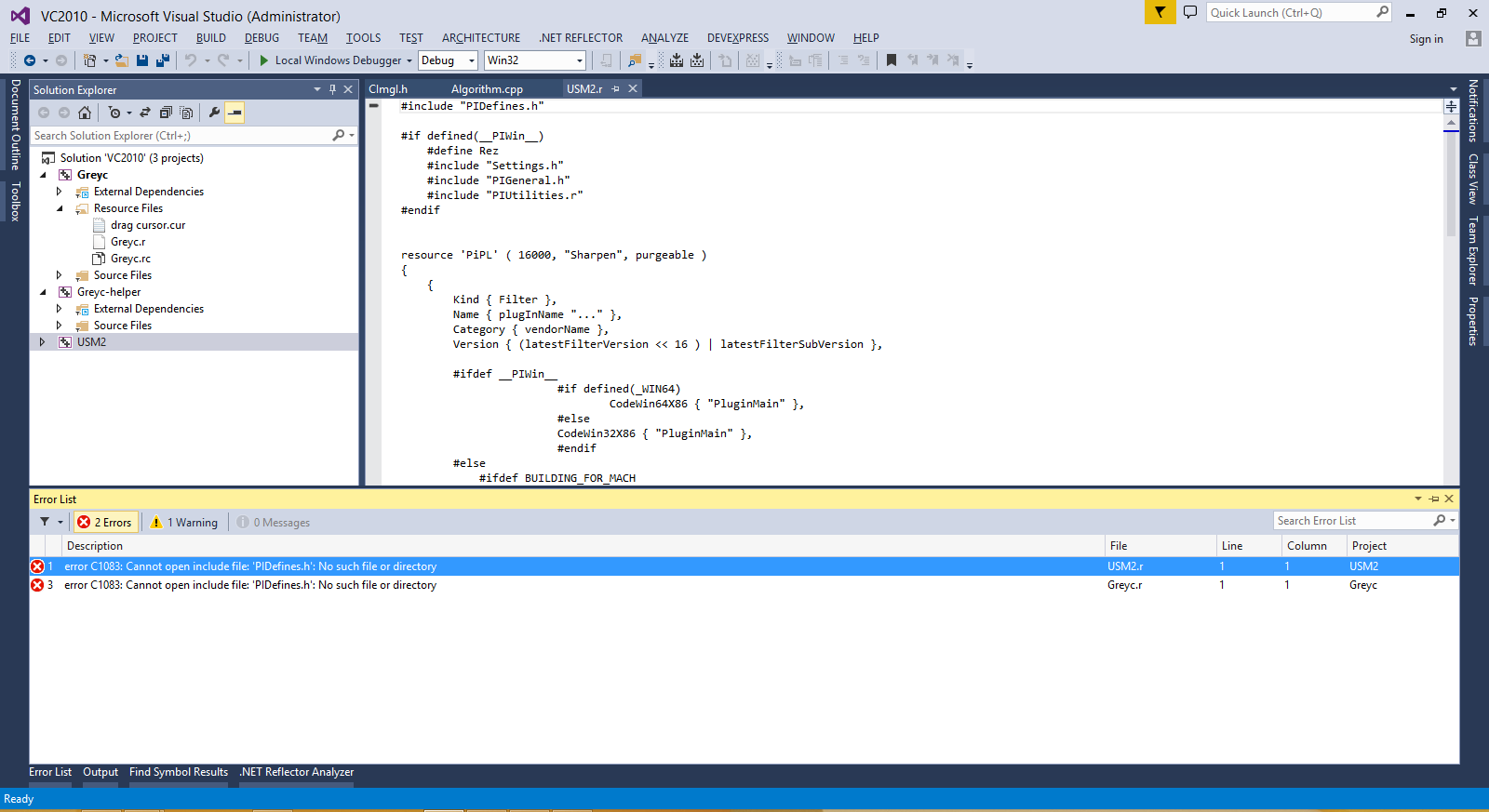Expand External Dependencies under Greyc
Viewport: 1489px width, 812px height.
click(x=60, y=192)
